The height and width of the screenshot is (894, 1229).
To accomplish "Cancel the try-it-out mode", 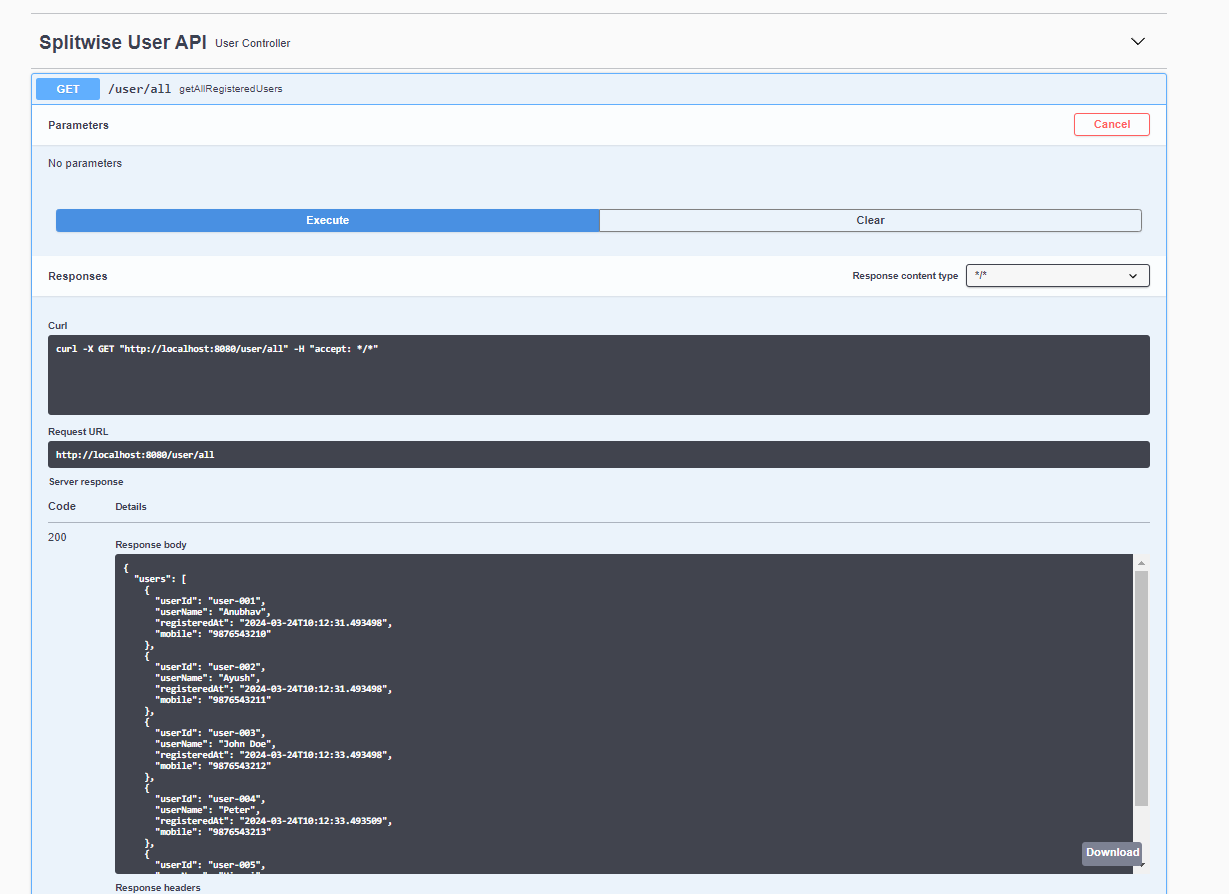I will click(1112, 125).
